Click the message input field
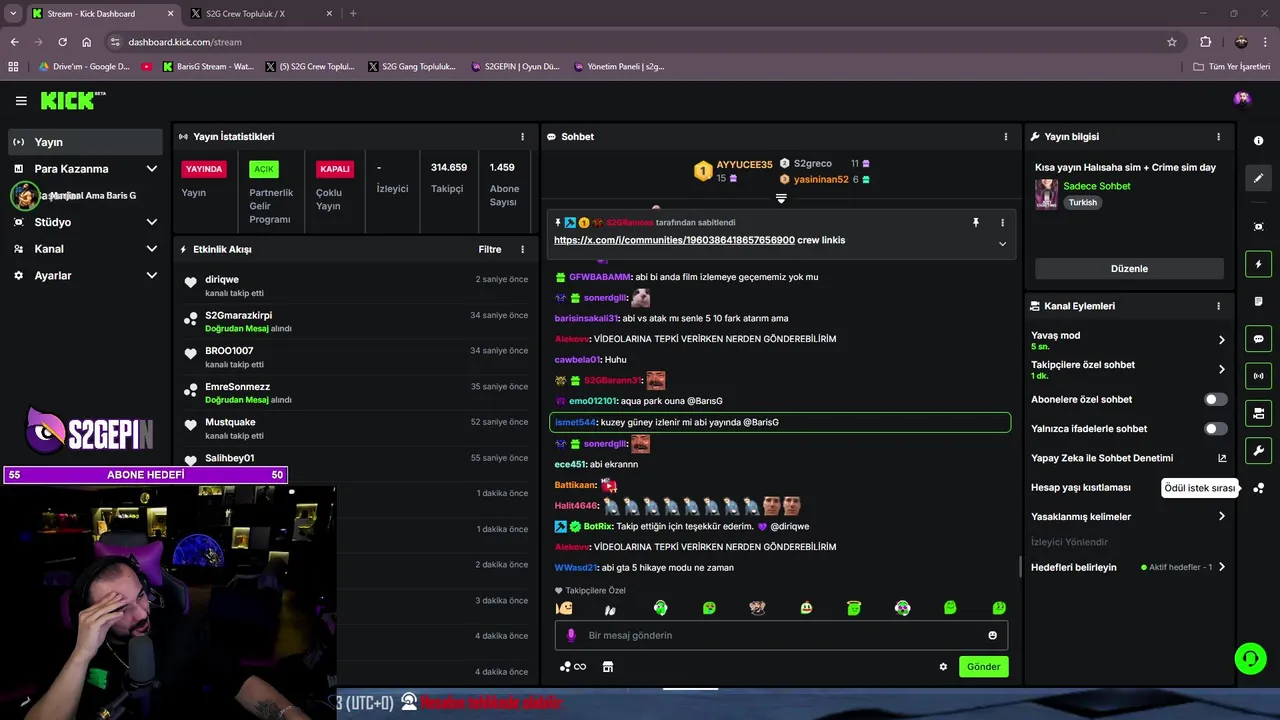Image resolution: width=1280 pixels, height=720 pixels. click(781, 635)
